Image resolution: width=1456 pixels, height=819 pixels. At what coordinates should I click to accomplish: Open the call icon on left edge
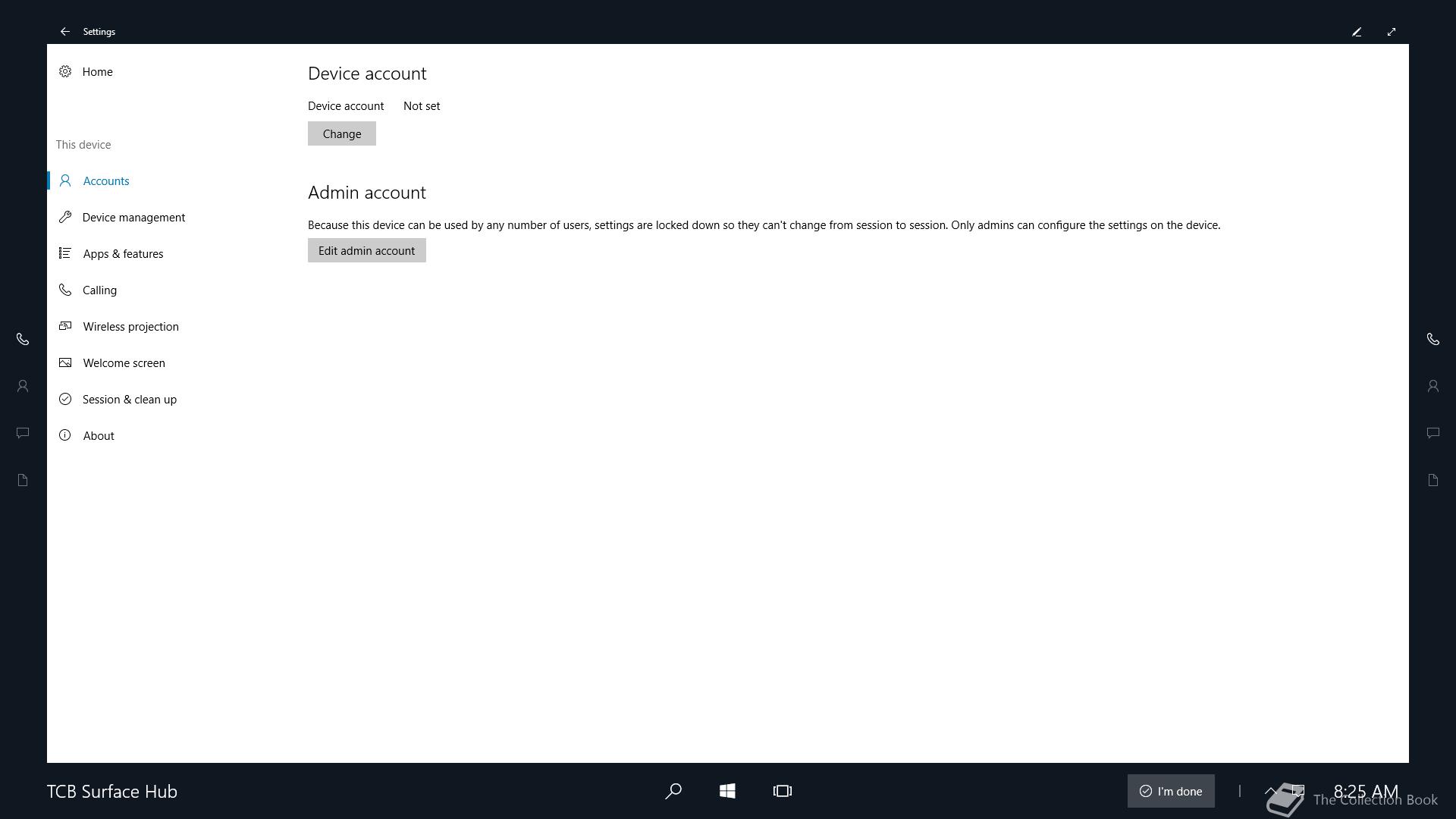[23, 339]
